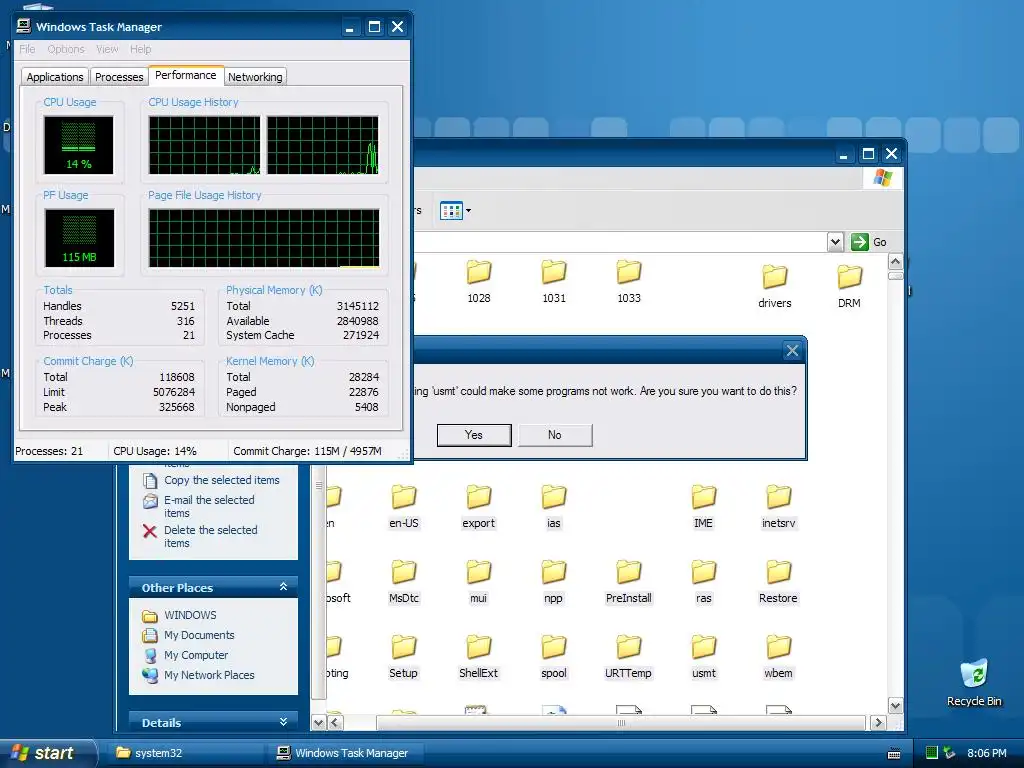Screen dimensions: 1024x768
Task: Switch to the Applications tab
Action: [x=55, y=77]
